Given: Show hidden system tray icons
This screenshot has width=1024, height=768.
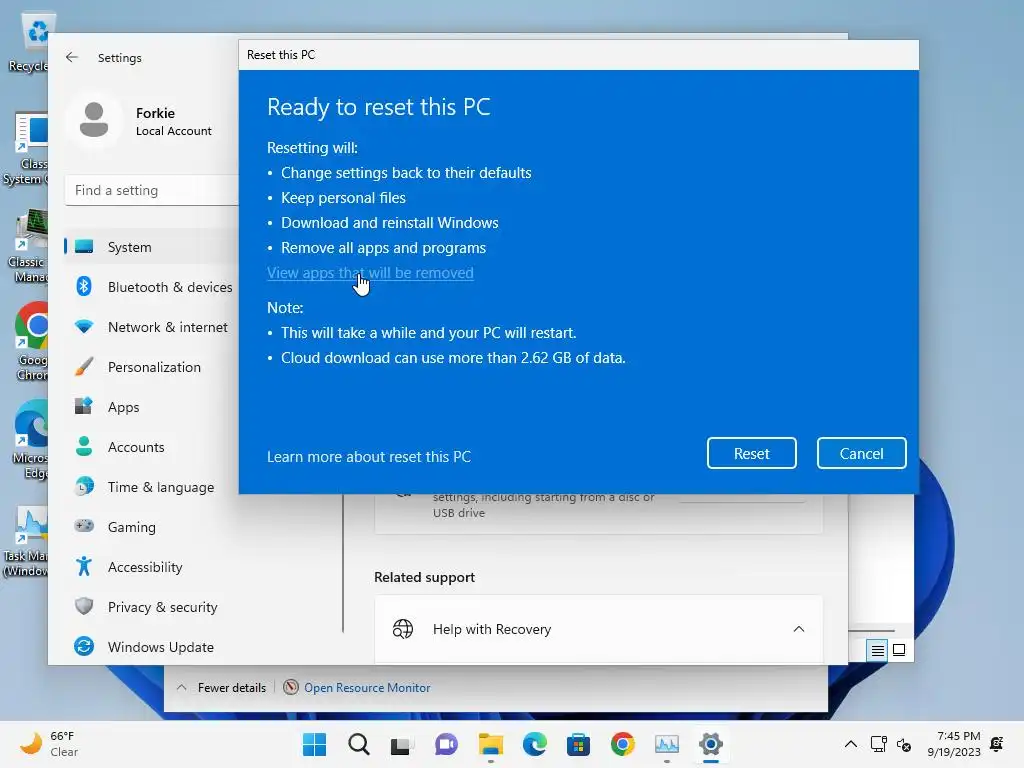Looking at the screenshot, I should tap(850, 744).
